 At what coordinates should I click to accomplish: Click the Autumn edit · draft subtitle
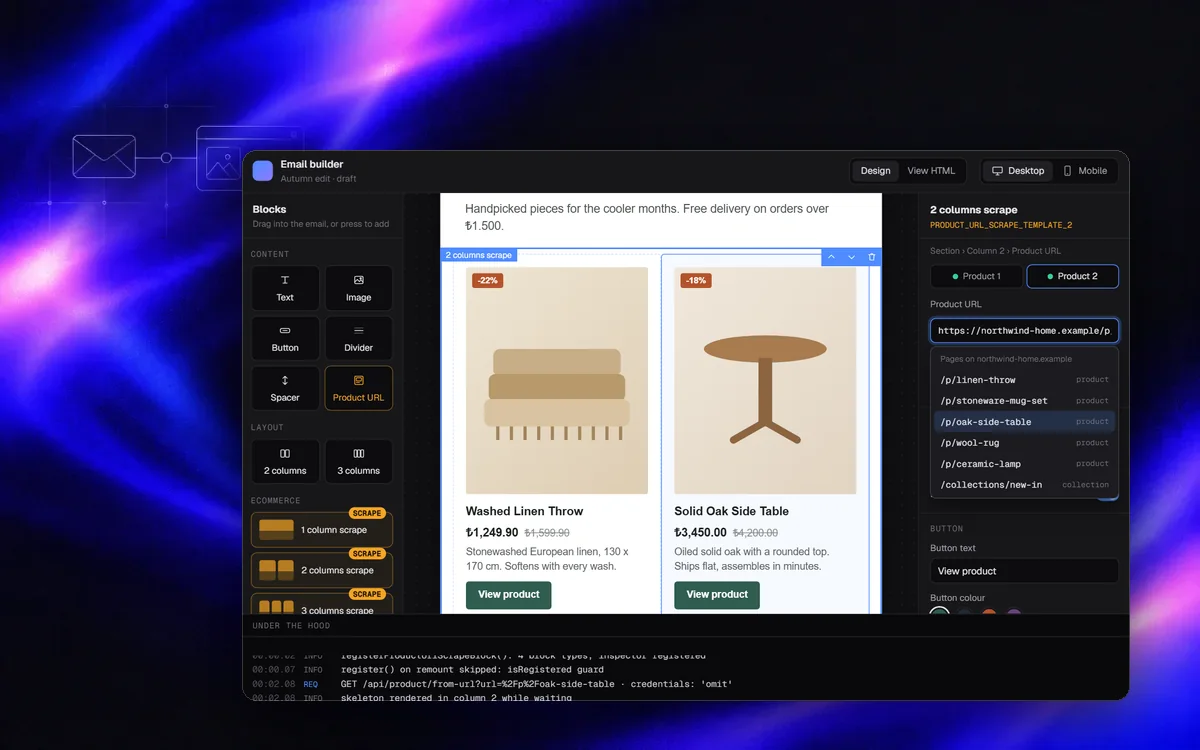click(318, 179)
